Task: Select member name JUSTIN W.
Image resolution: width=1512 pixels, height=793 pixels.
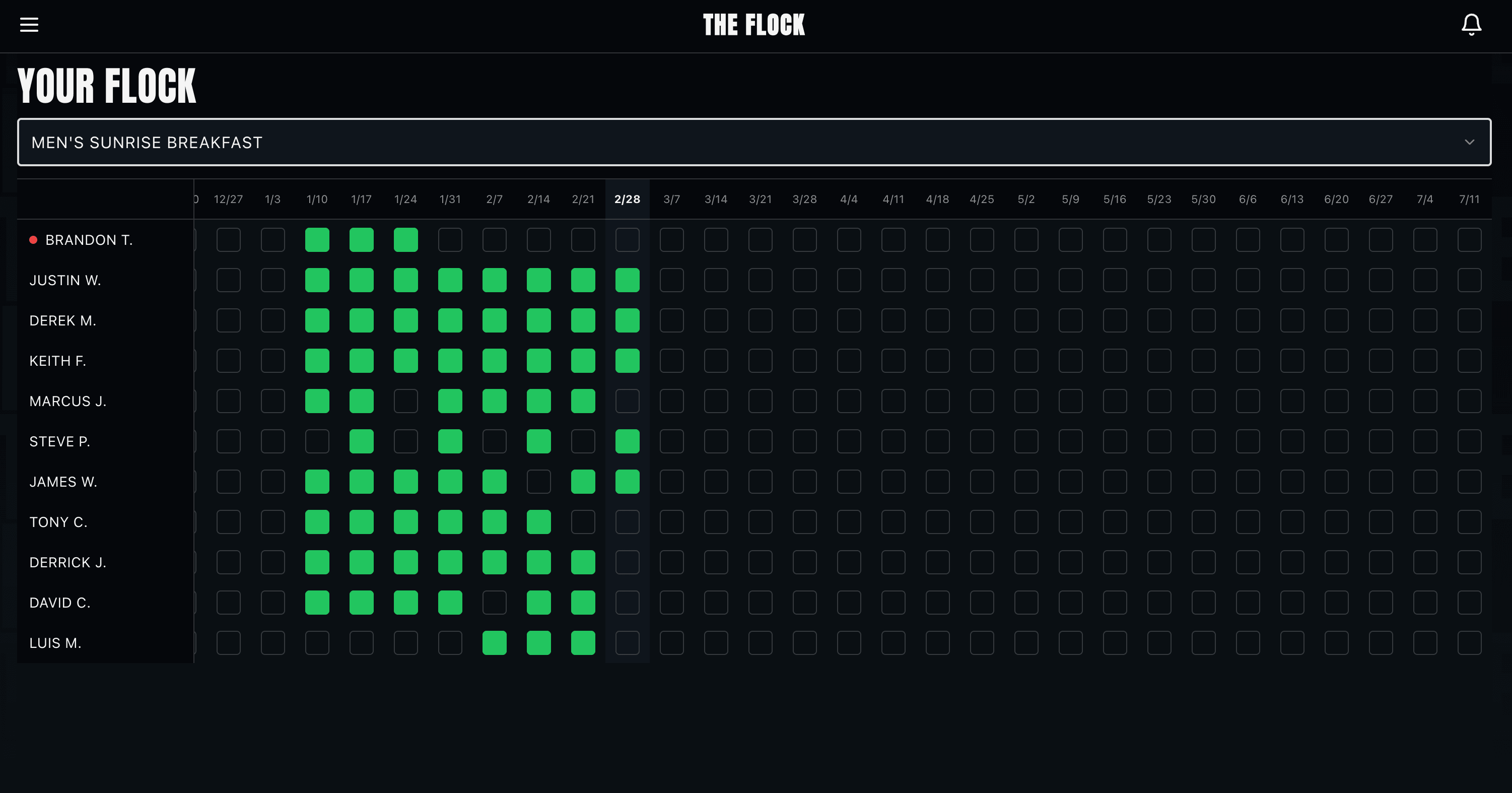Action: tap(64, 280)
